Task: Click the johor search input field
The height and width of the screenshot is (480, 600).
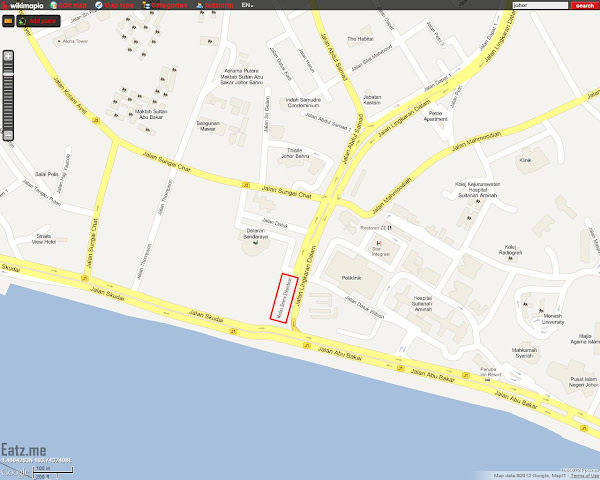Action: (540, 5)
